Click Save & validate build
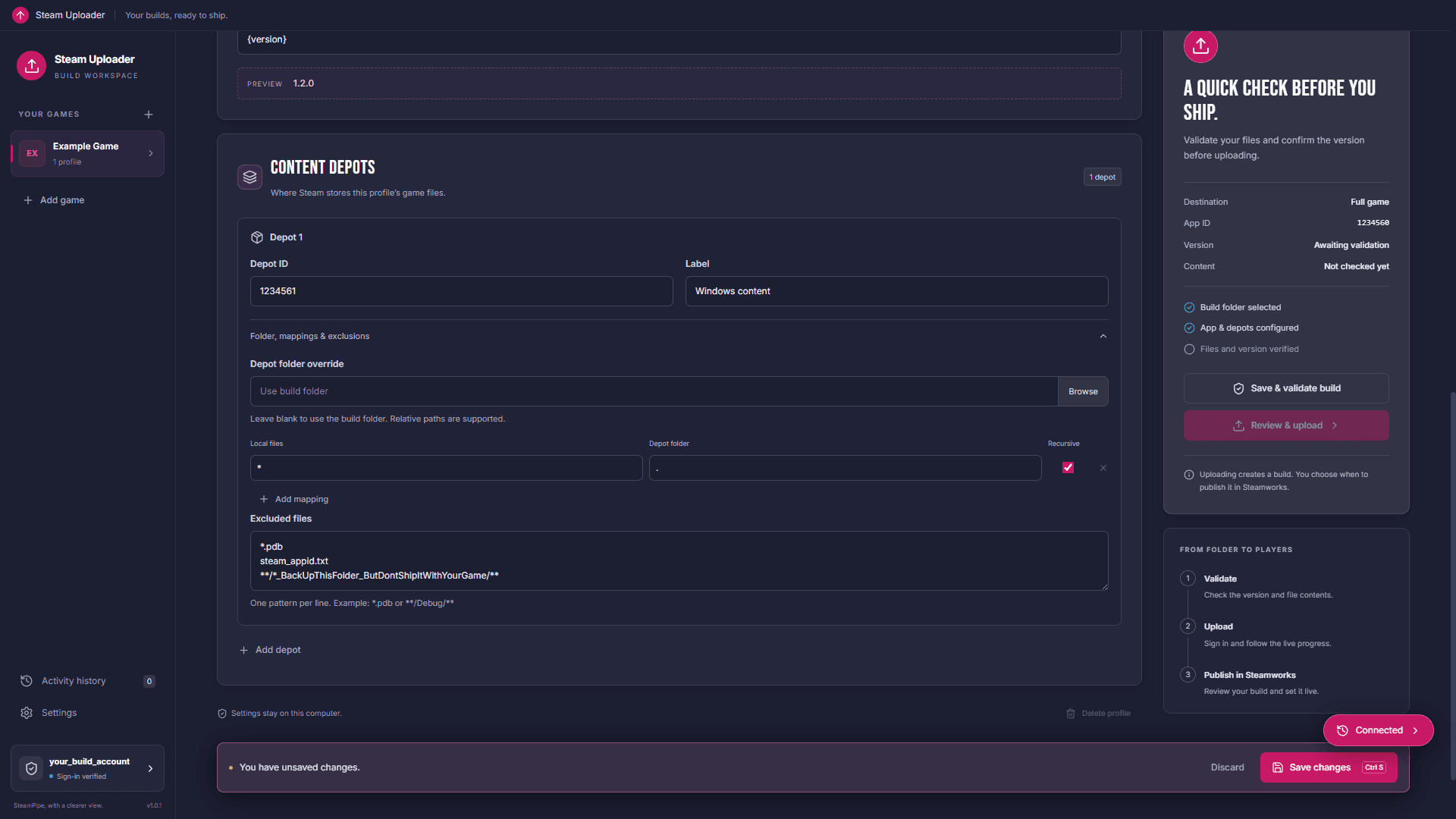 pyautogui.click(x=1286, y=388)
